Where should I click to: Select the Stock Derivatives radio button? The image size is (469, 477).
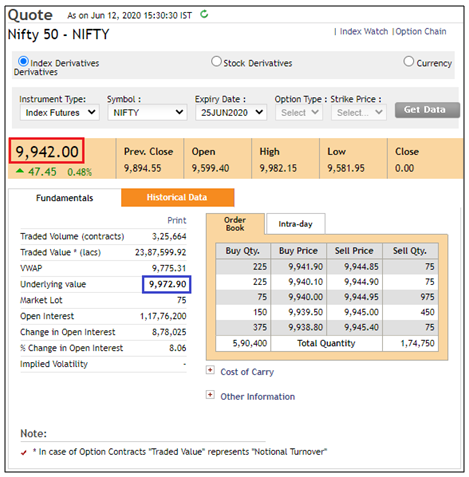point(216,61)
